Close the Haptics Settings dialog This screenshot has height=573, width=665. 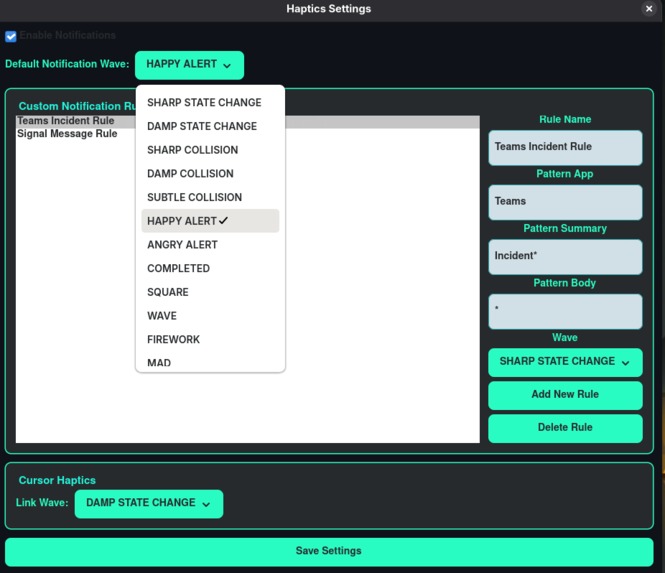click(x=648, y=8)
